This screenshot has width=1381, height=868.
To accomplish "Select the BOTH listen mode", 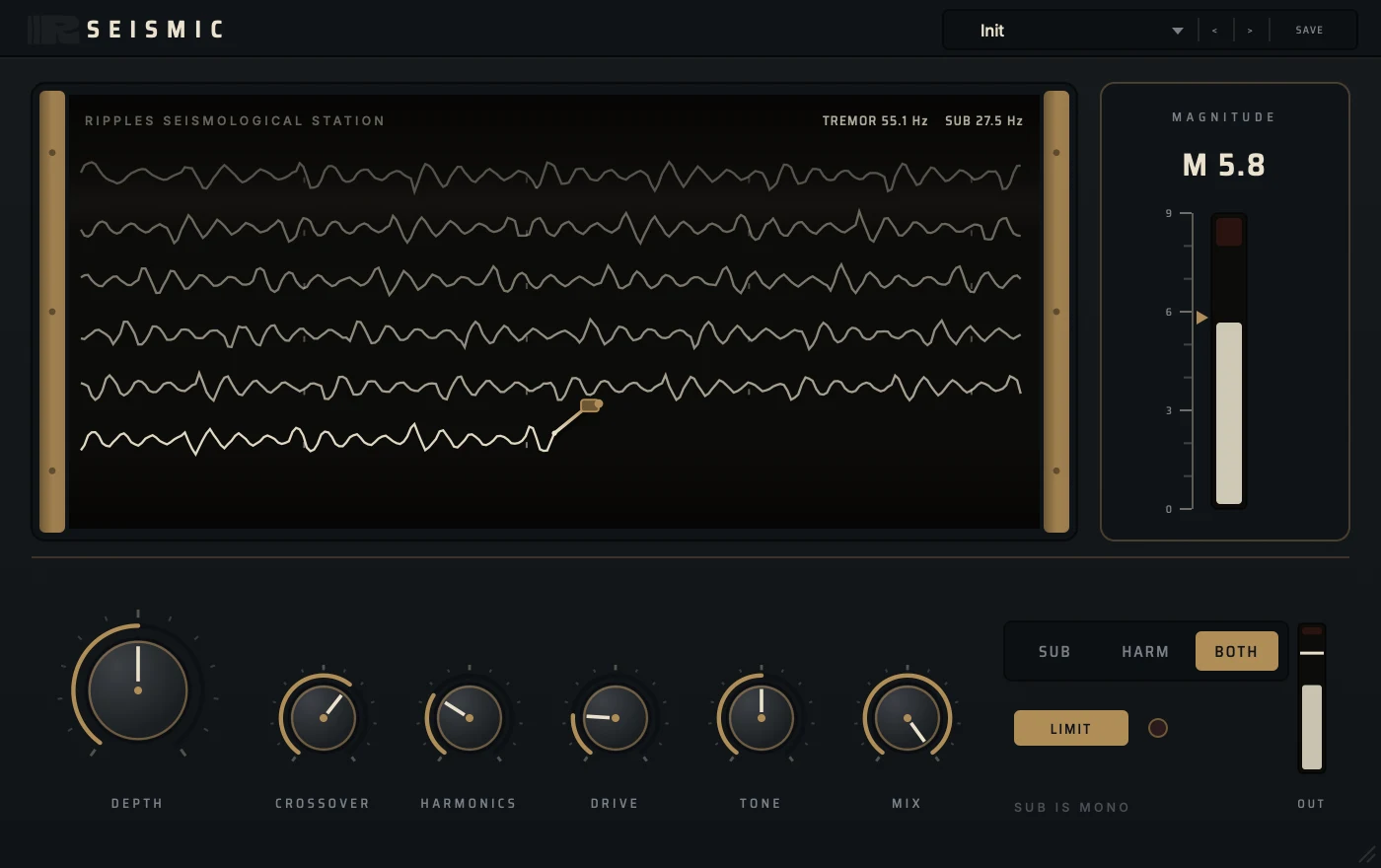I will (1237, 651).
